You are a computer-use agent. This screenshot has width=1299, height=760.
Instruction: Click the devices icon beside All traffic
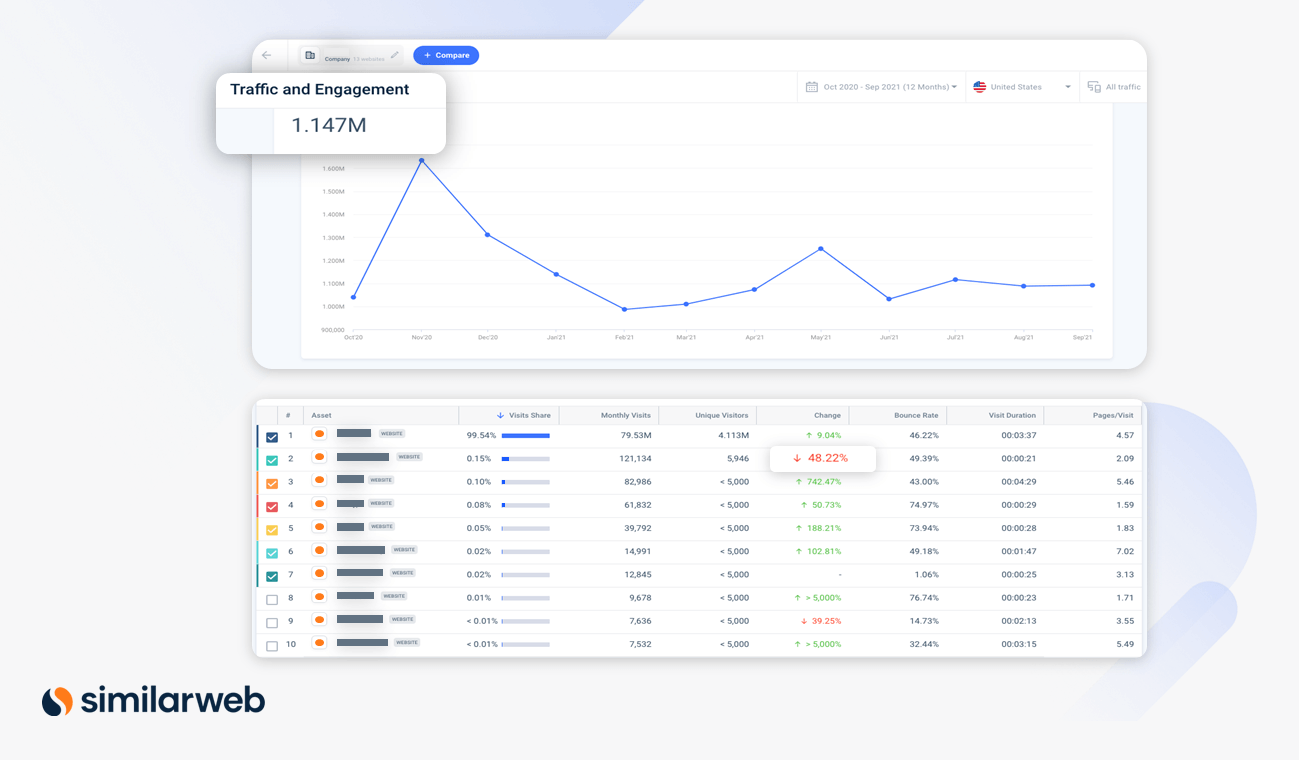click(1094, 87)
